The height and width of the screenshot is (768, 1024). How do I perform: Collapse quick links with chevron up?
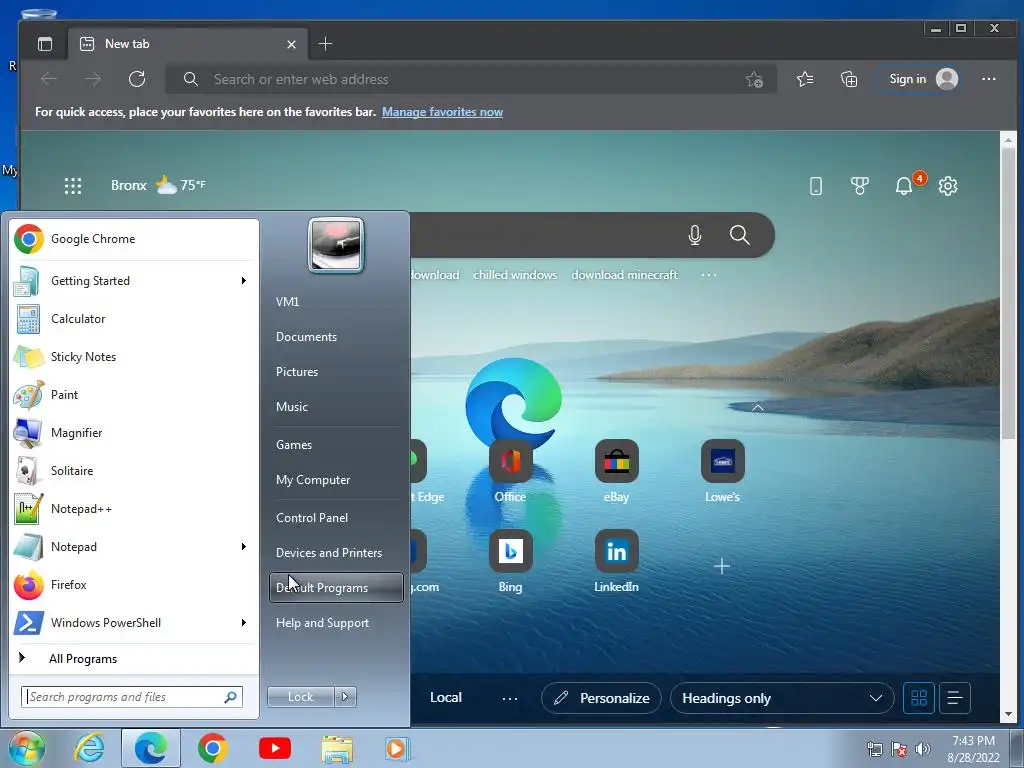click(x=758, y=408)
